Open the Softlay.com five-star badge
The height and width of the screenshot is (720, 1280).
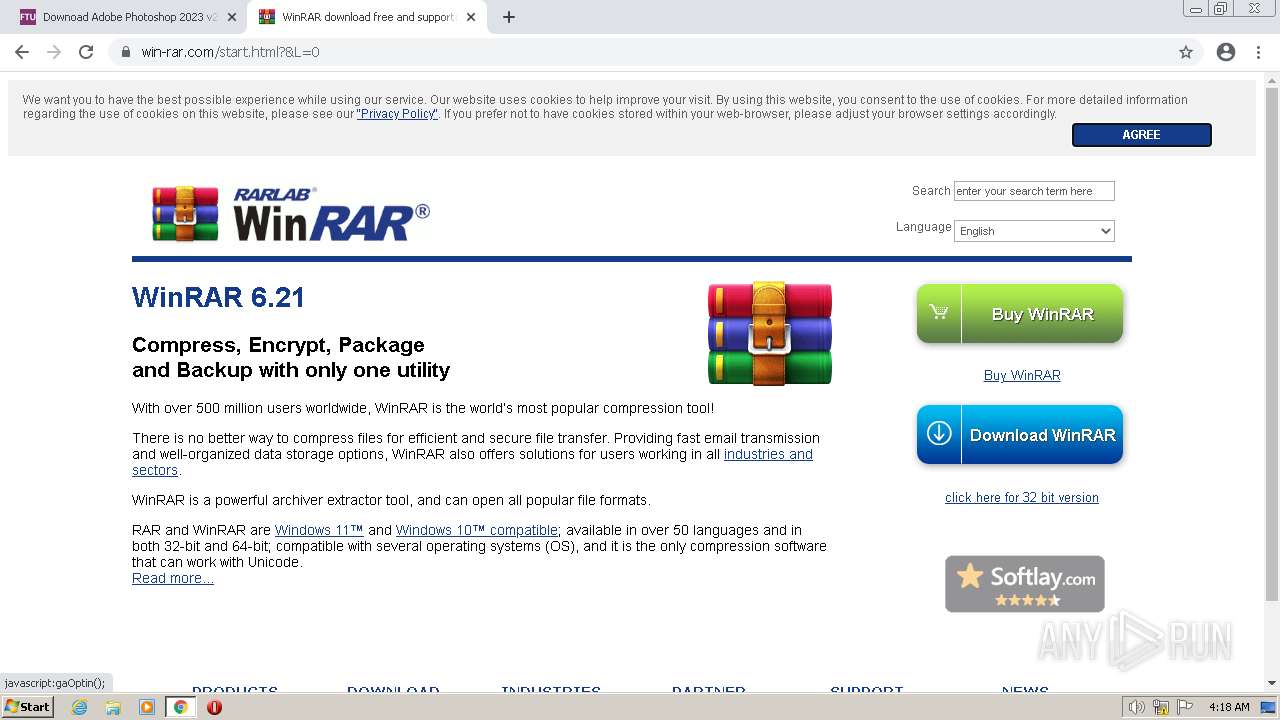click(1025, 584)
